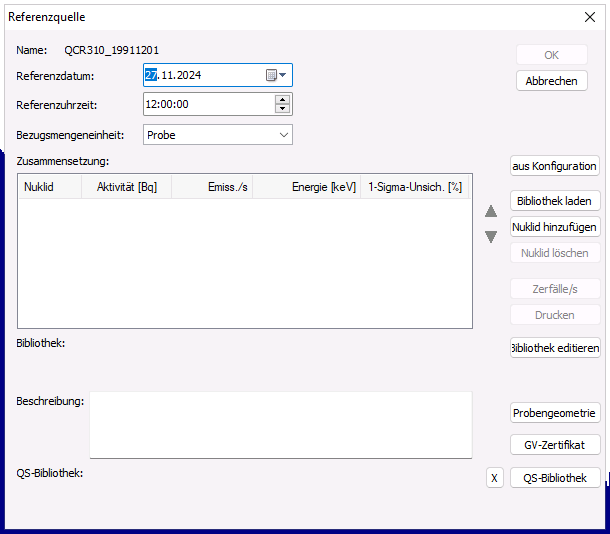610x534 pixels.
Task: Click the Abbrechen button
Action: 551,81
